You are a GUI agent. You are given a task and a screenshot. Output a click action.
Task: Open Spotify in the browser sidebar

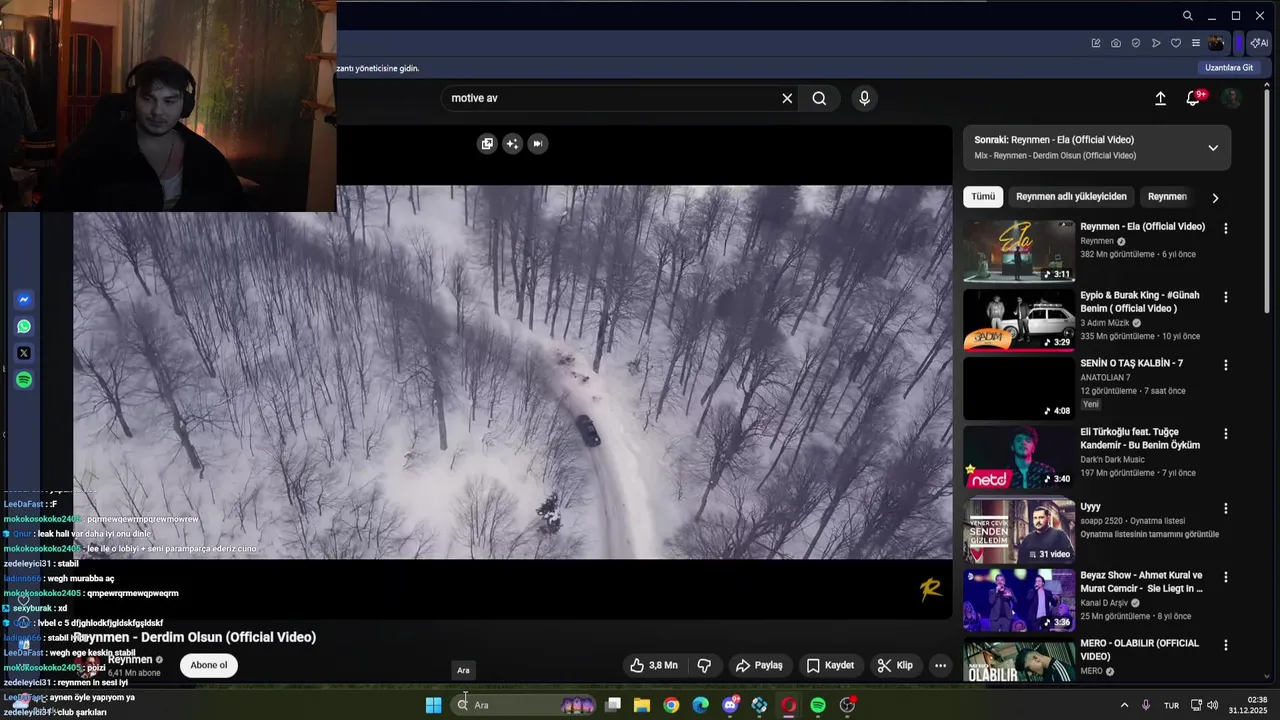click(x=24, y=380)
